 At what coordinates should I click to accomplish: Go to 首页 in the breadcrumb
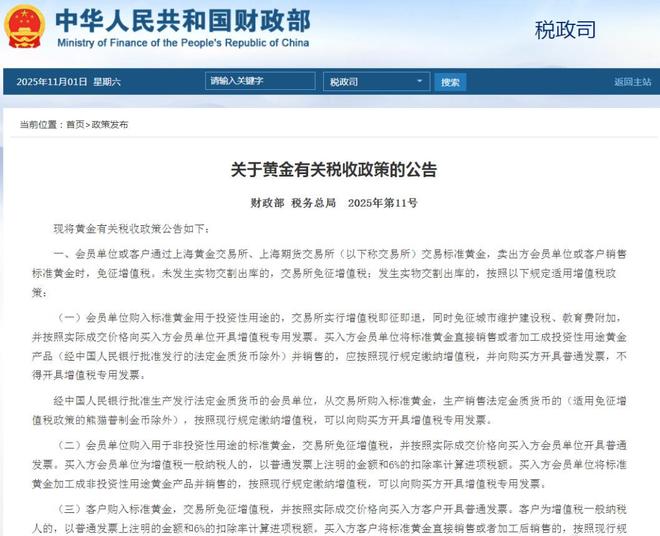tap(75, 124)
